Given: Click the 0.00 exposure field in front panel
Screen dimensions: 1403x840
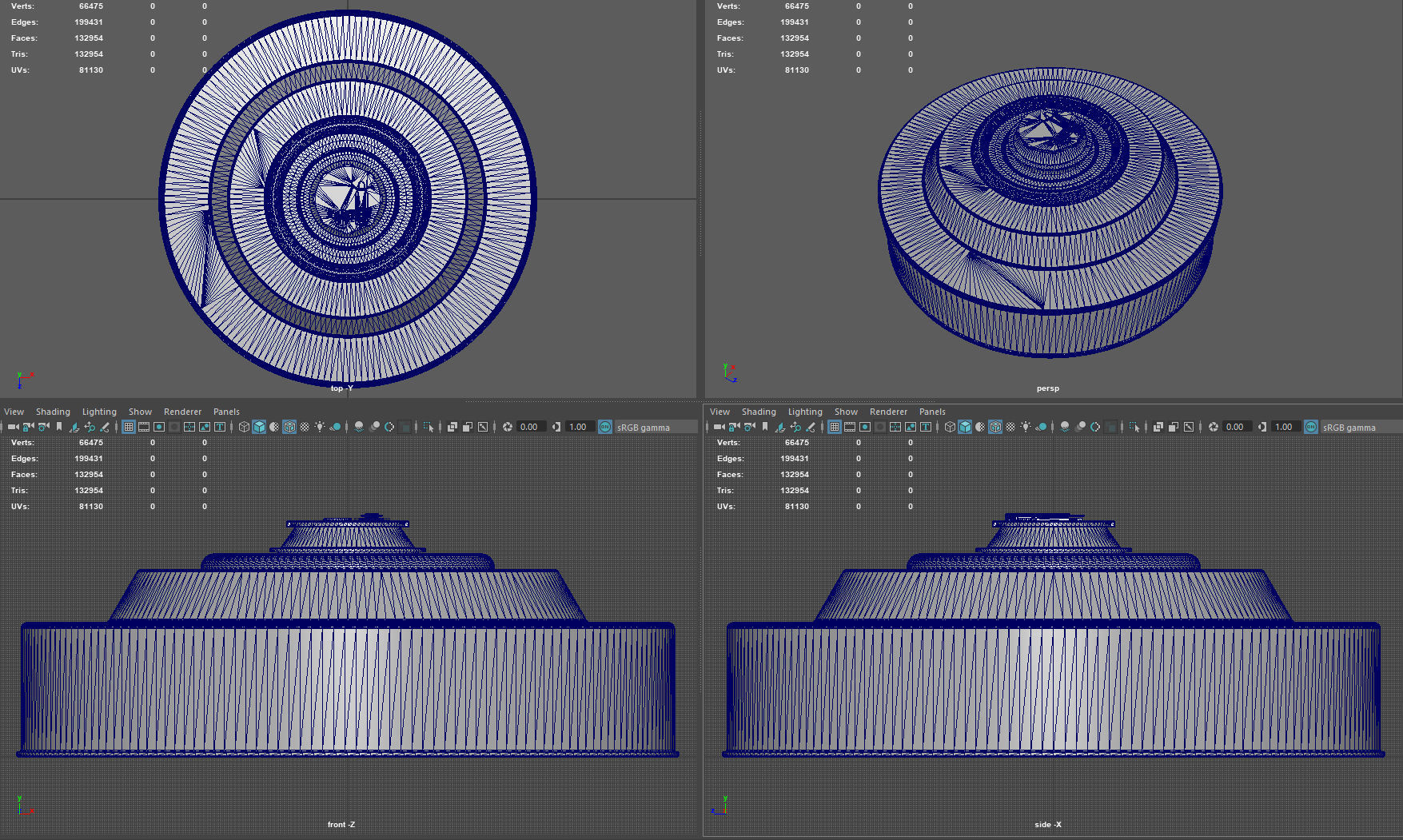Looking at the screenshot, I should (x=532, y=427).
